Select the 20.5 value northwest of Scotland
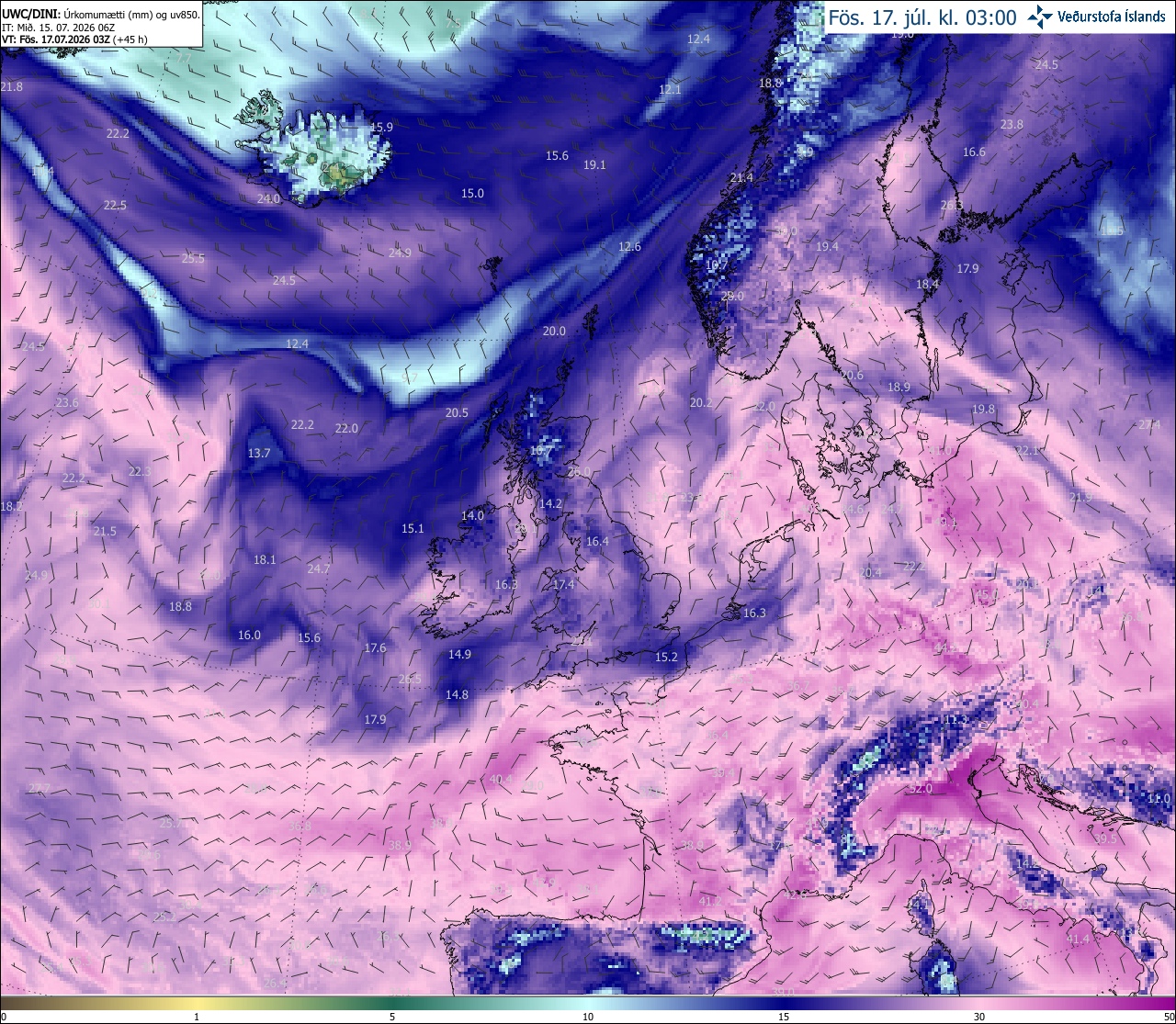This screenshot has width=1176, height=1024. tap(457, 412)
